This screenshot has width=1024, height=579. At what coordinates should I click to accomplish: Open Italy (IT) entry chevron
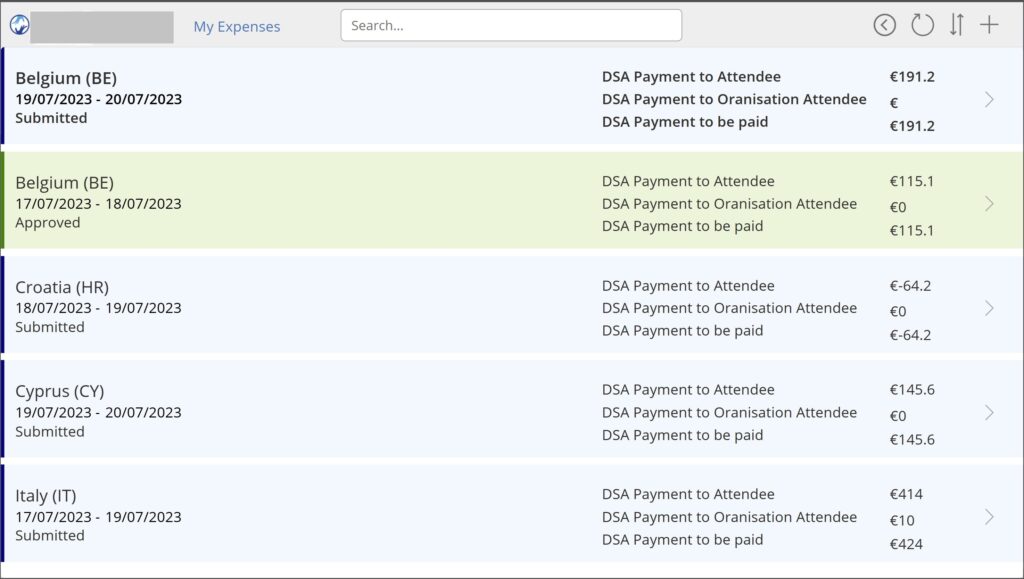coord(989,517)
